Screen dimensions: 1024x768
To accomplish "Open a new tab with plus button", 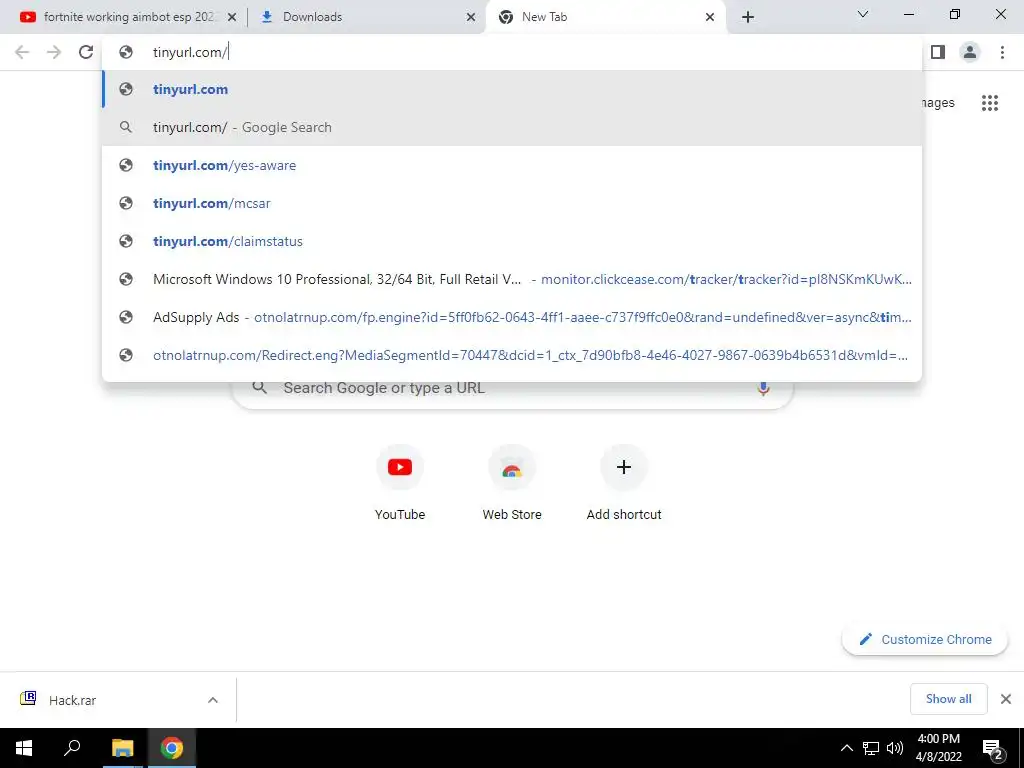I will click(748, 17).
